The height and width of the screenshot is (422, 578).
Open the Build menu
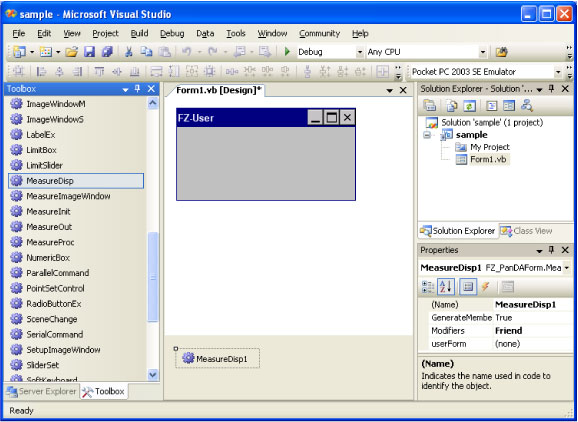tap(139, 34)
